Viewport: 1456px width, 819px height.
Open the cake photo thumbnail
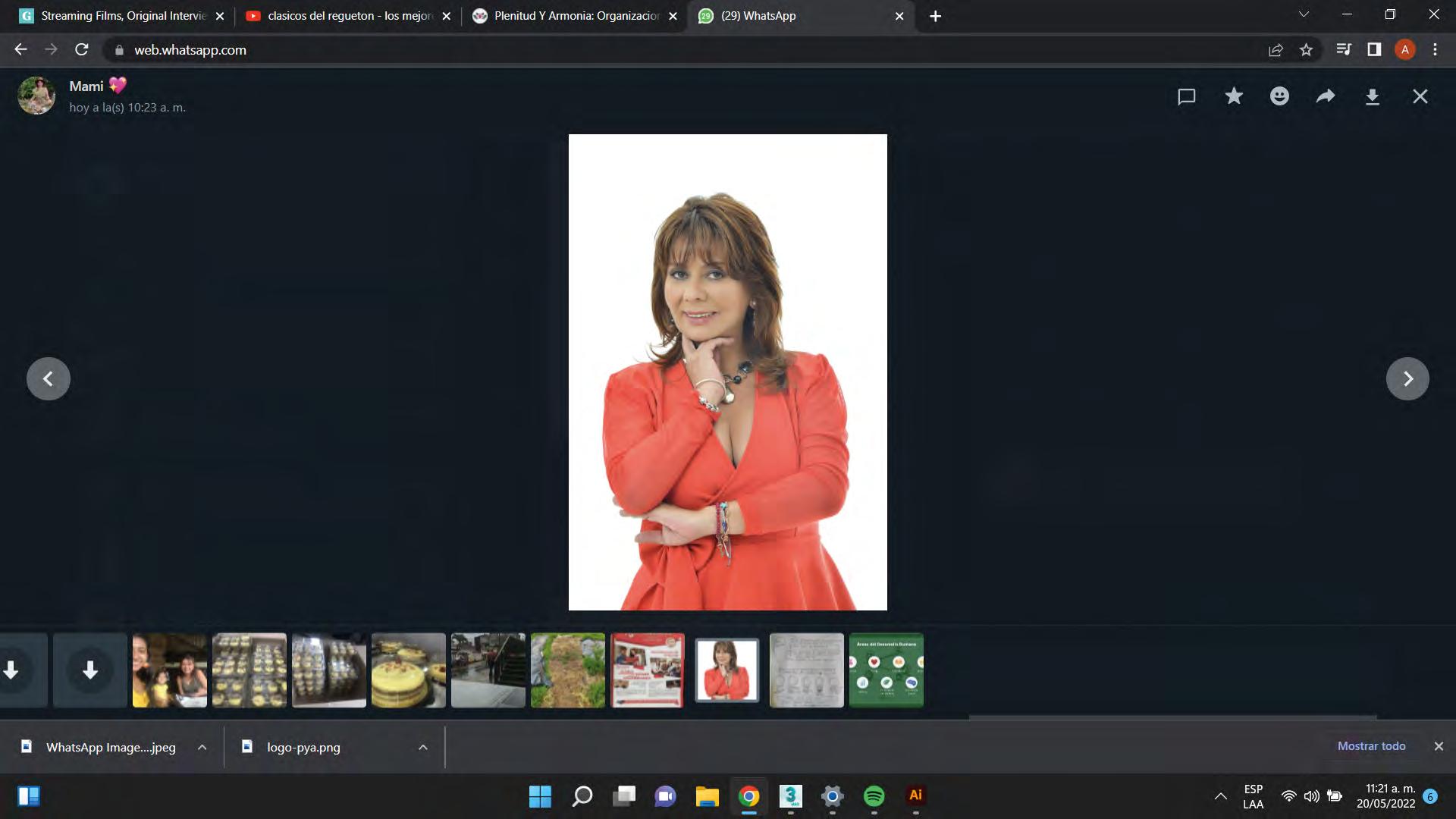(x=408, y=670)
